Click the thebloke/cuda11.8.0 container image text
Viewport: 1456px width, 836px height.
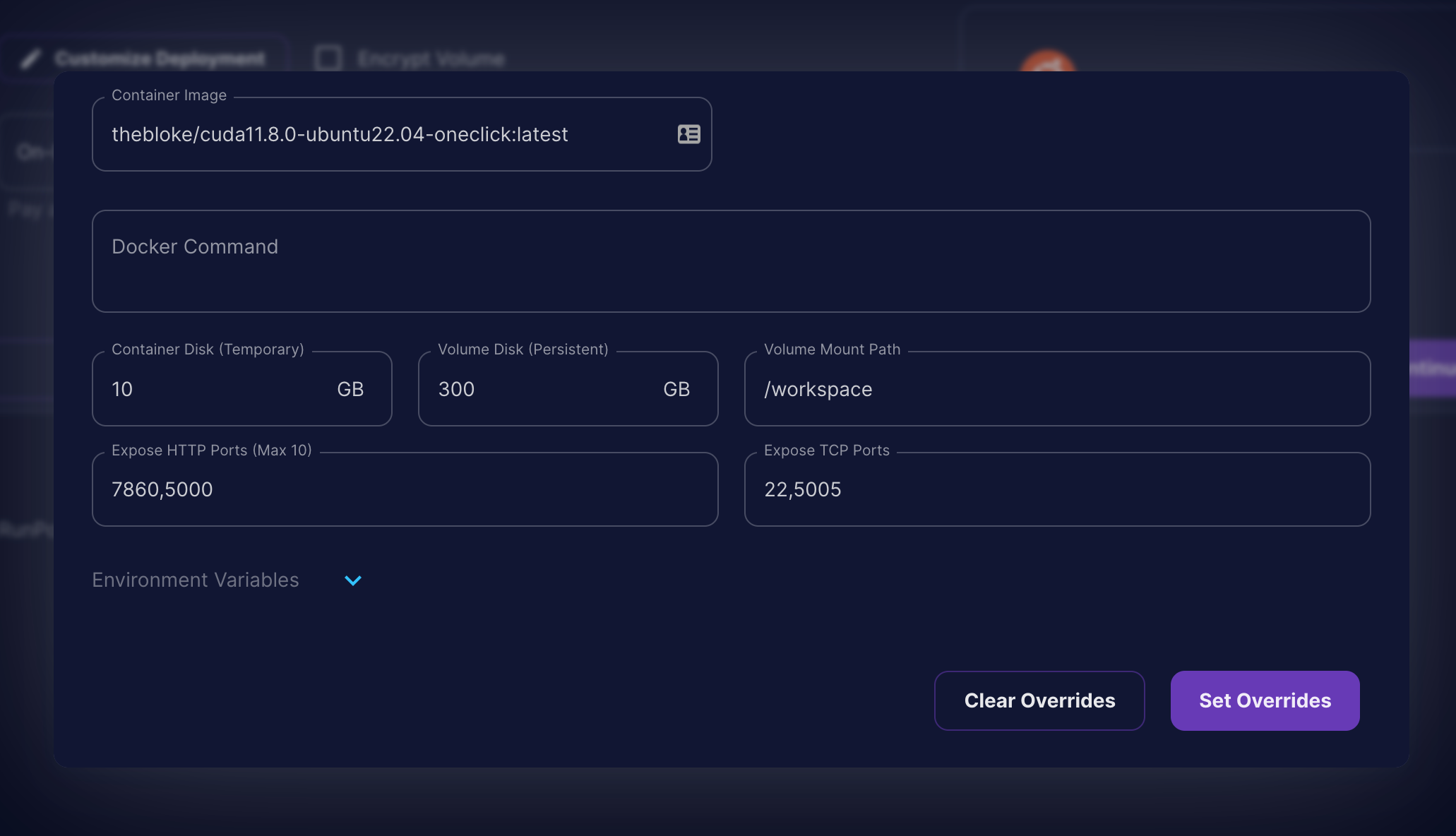click(x=340, y=134)
